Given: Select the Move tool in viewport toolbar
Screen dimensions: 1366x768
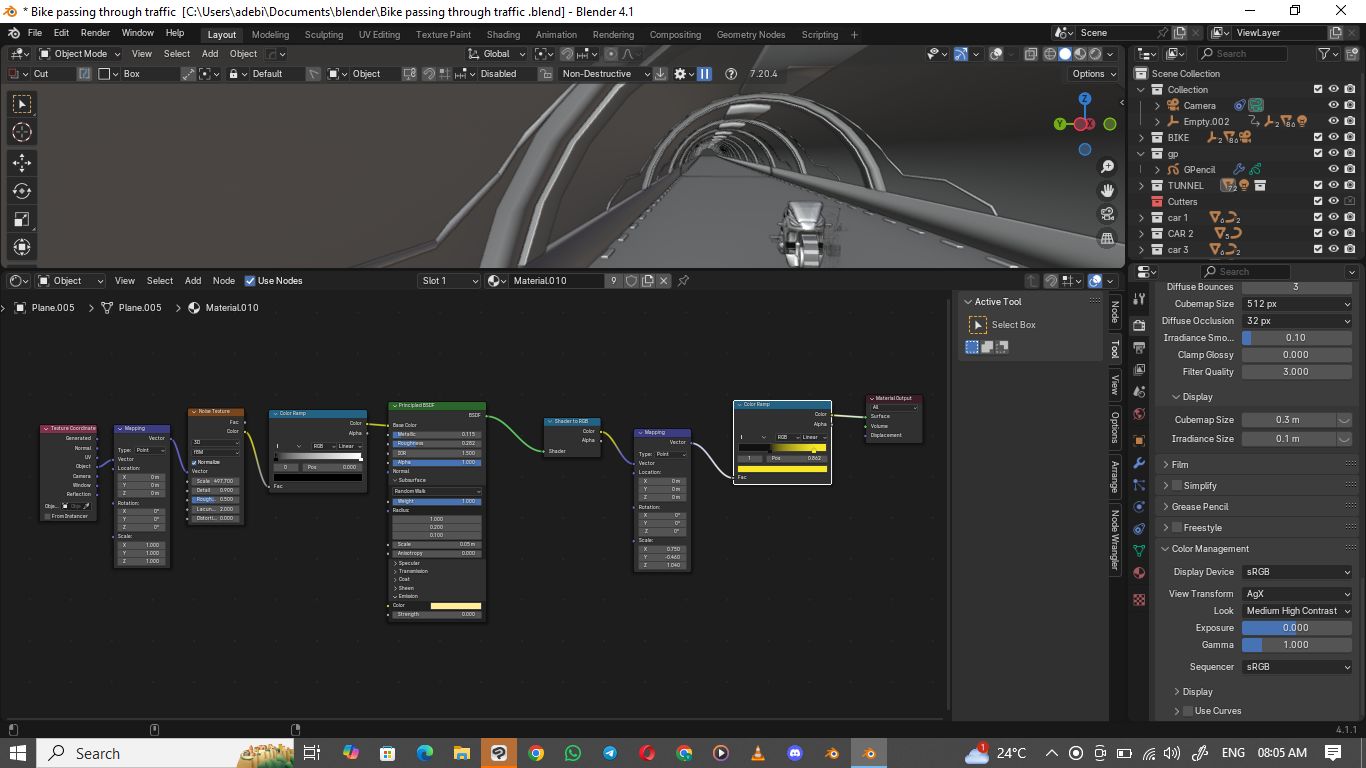Looking at the screenshot, I should point(22,162).
